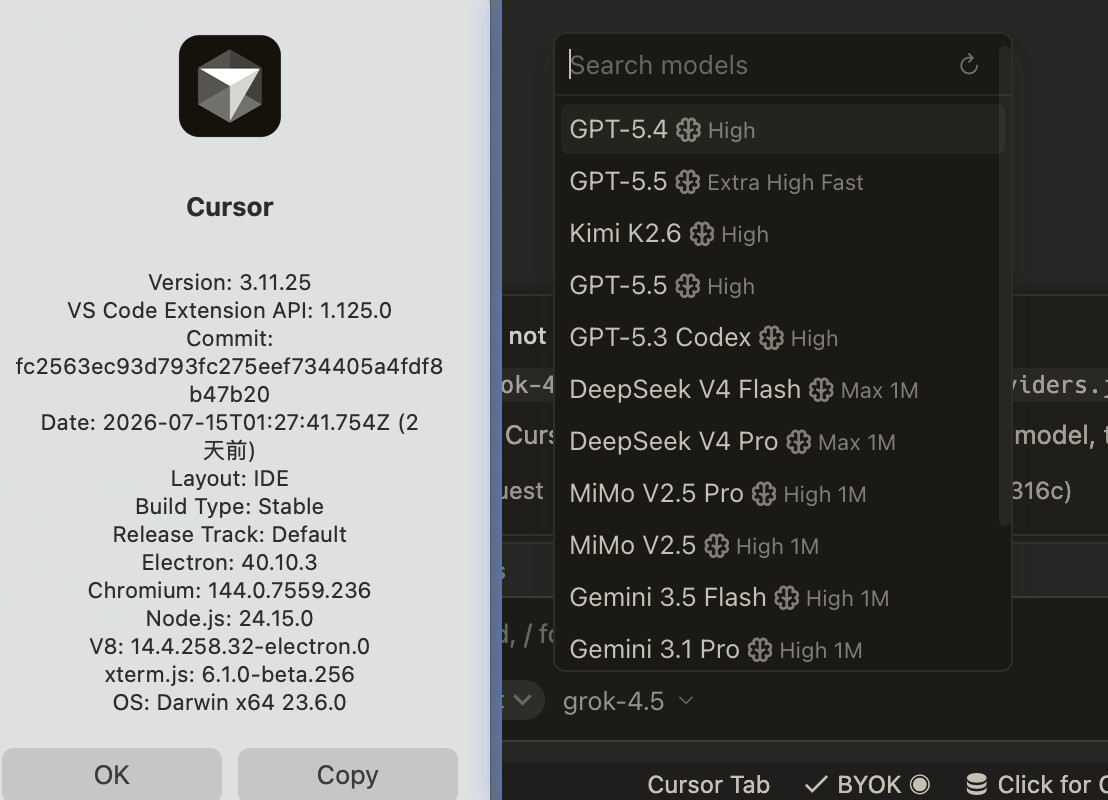Screen dimensions: 1108x800
Task: Click the refresh models icon in search box
Action: coord(969,65)
